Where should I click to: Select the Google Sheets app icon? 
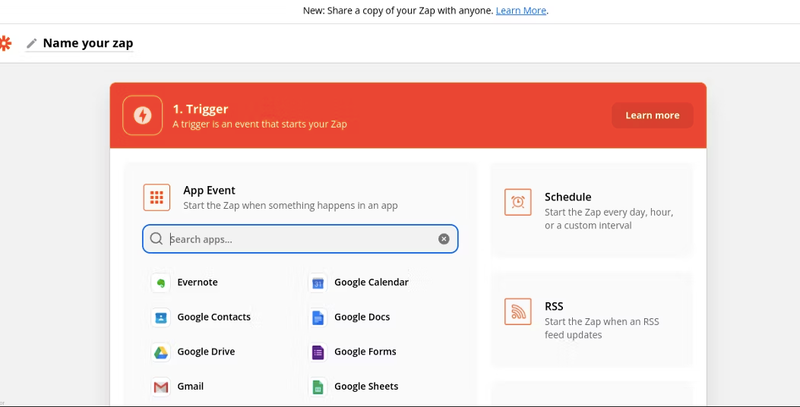[x=318, y=387]
